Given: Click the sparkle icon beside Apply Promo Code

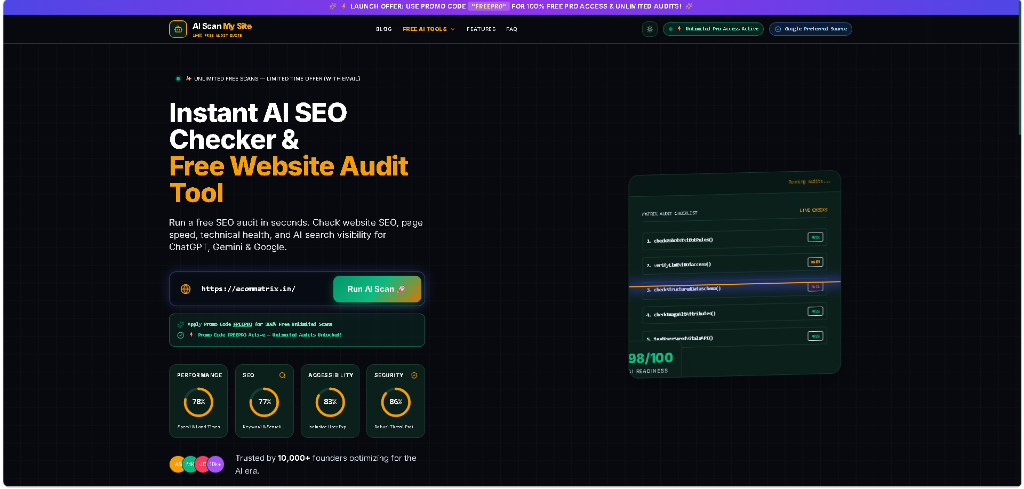Looking at the screenshot, I should [x=181, y=324].
